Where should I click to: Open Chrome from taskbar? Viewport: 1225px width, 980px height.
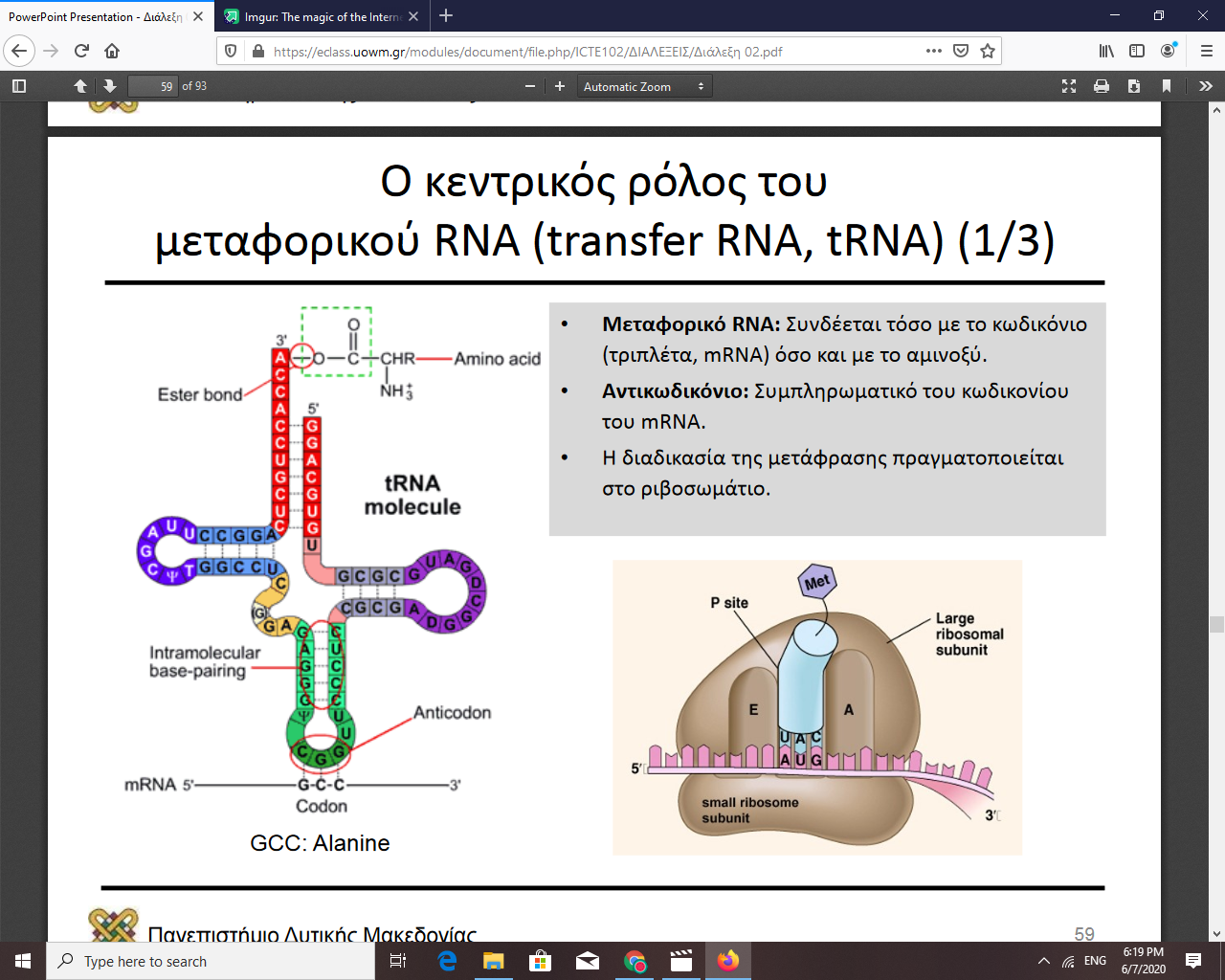635,961
